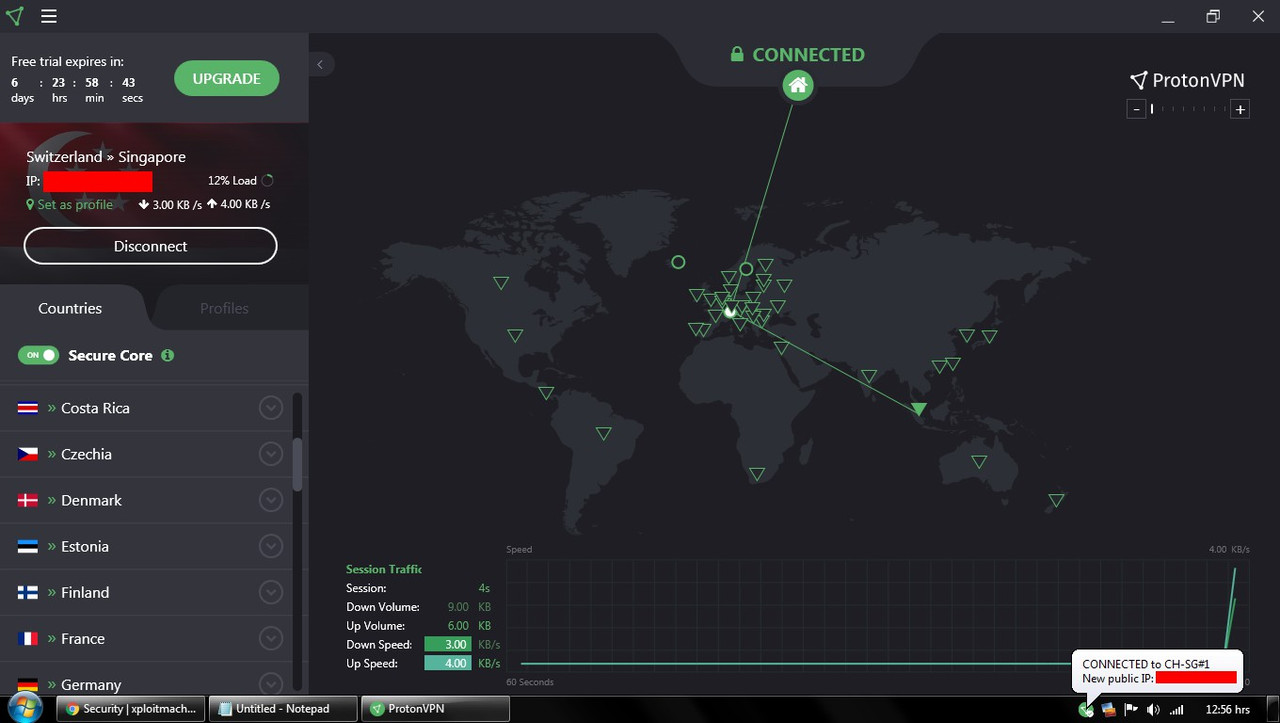Image resolution: width=1280 pixels, height=723 pixels.
Task: Click the UPGRADE button
Action: (226, 79)
